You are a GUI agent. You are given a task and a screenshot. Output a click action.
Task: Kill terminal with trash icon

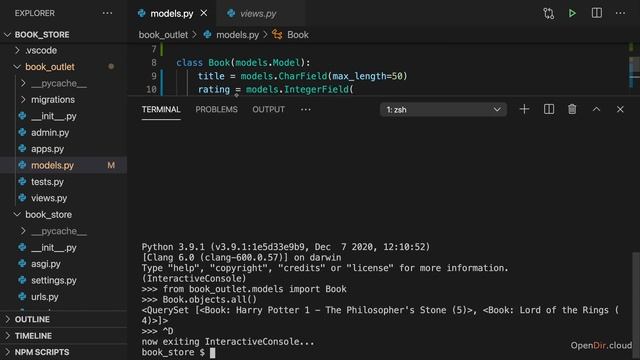tap(572, 109)
